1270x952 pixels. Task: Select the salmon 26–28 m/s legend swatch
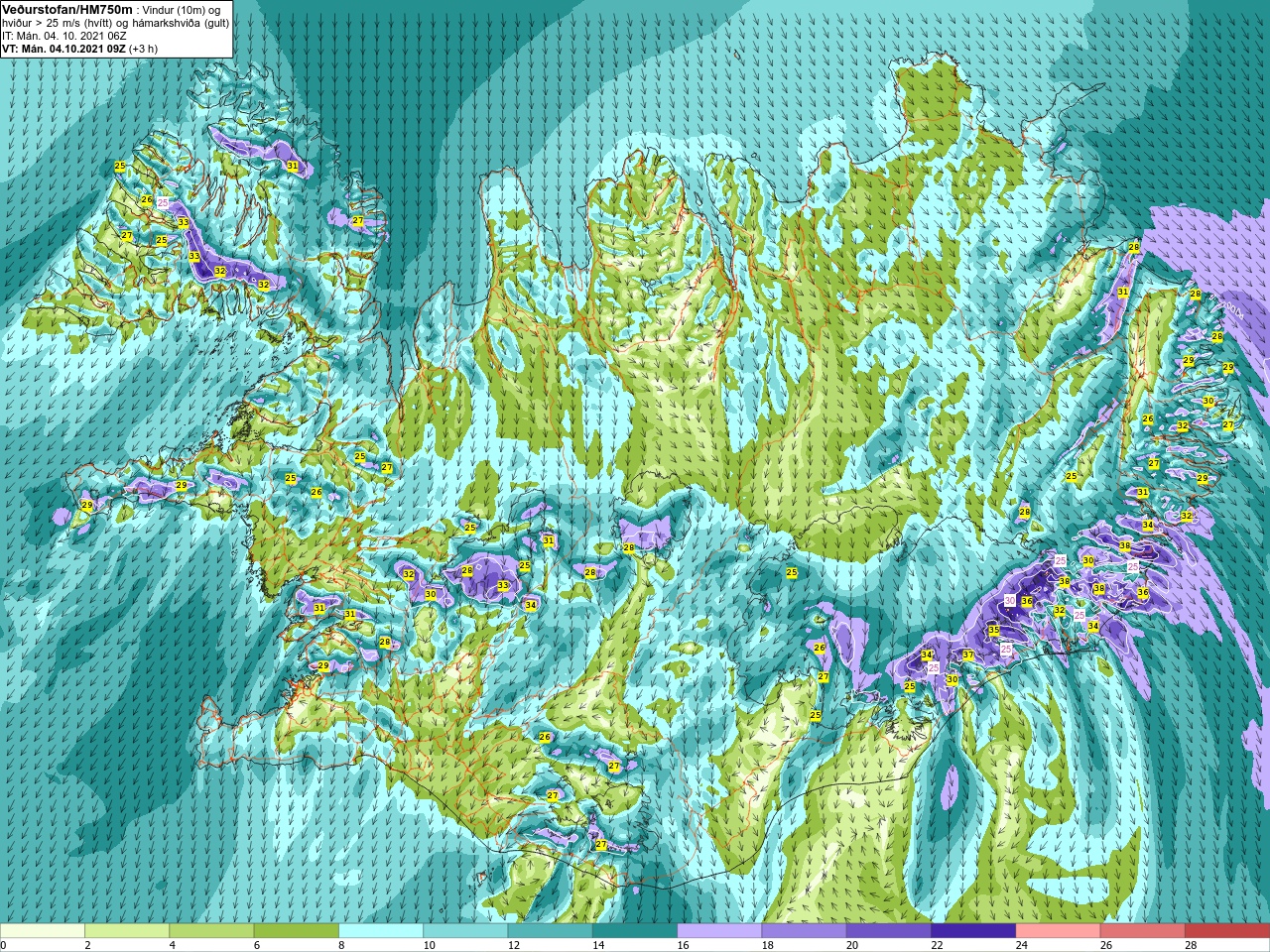[x=1143, y=931]
